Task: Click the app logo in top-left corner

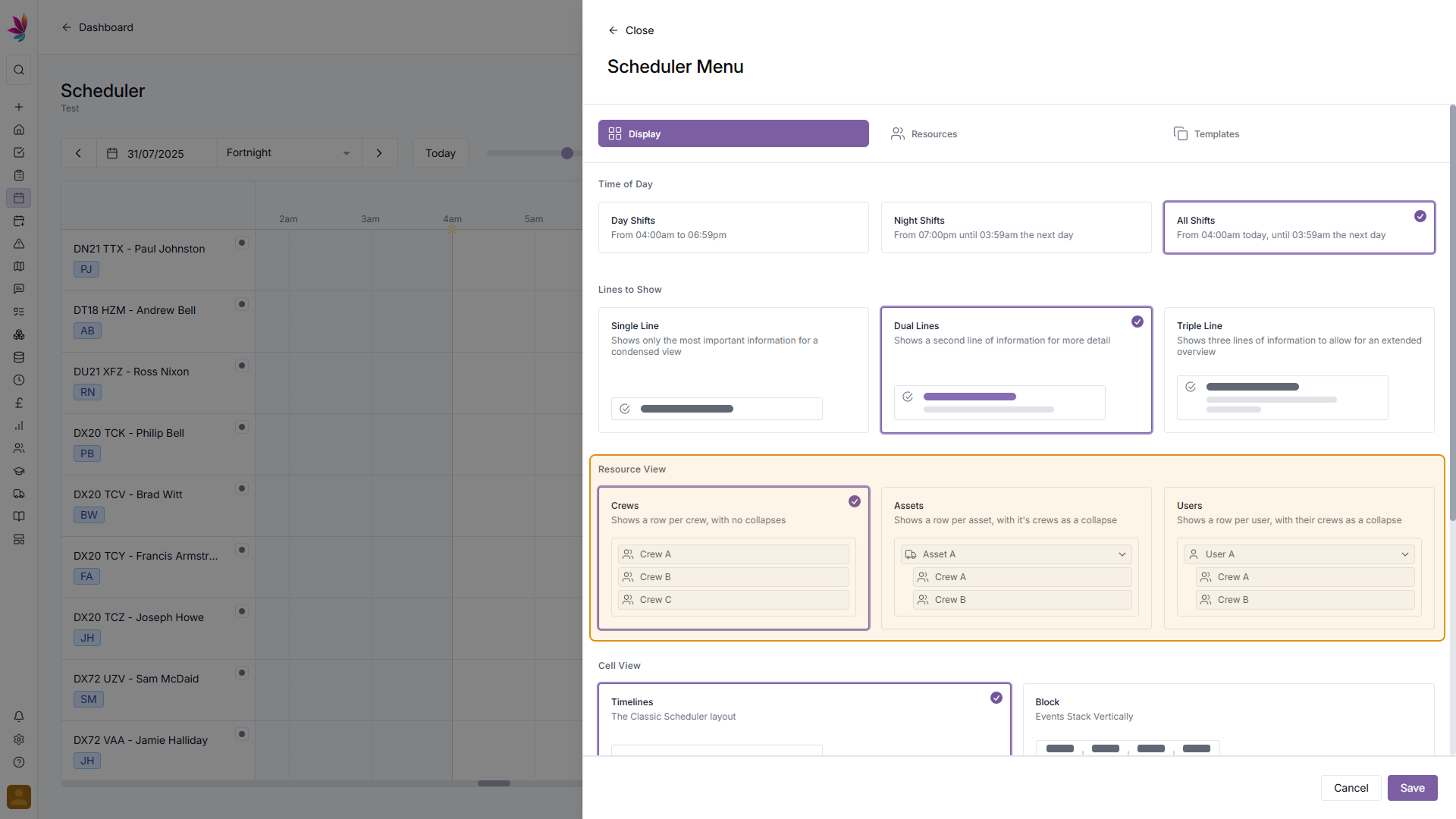Action: (x=18, y=27)
